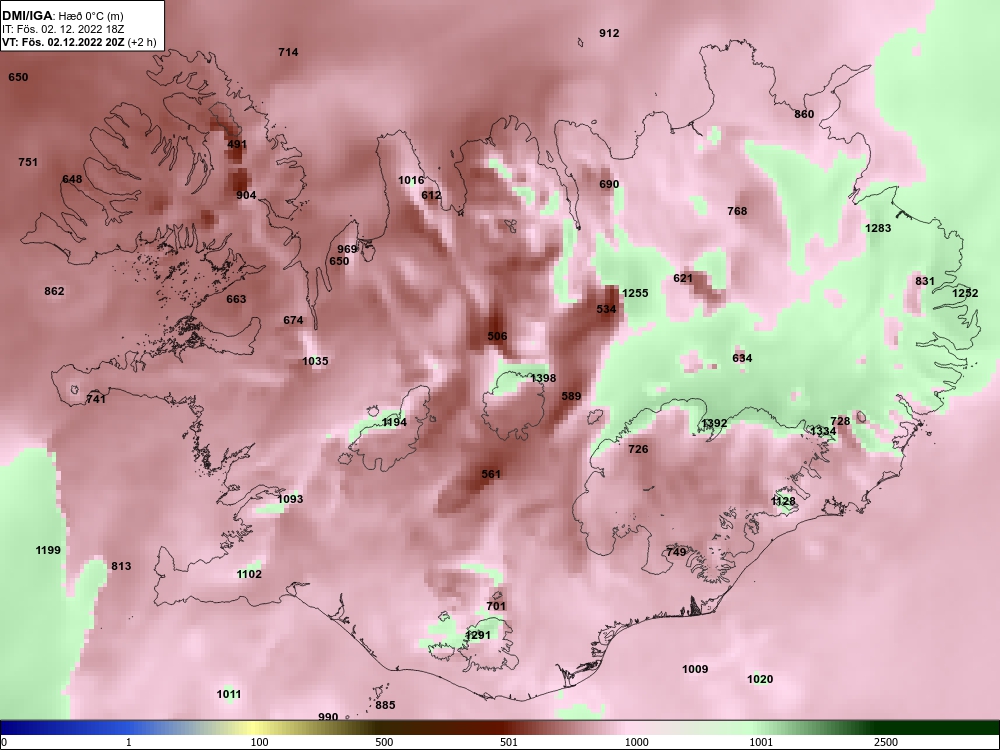
Task: Click the 1398 height value
Action: coord(543,379)
